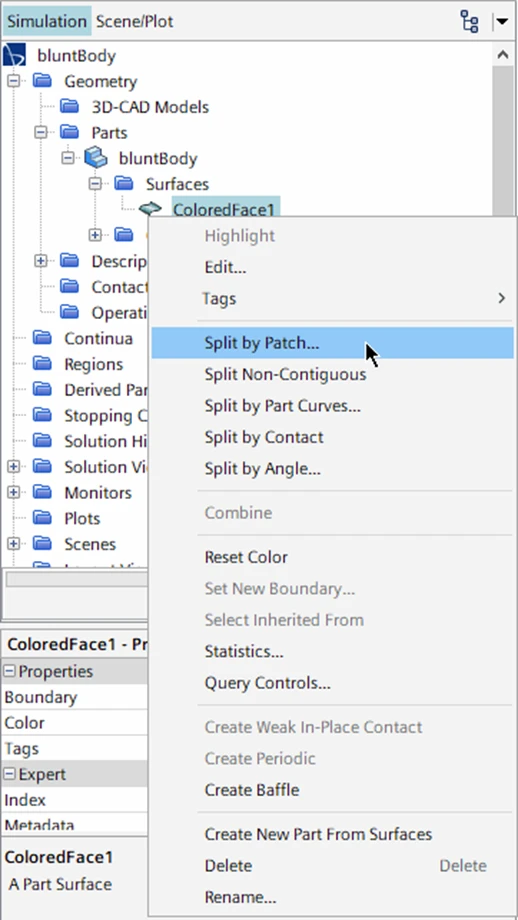Click the Continua folder icon
This screenshot has height=920, width=518.
[x=42, y=338]
